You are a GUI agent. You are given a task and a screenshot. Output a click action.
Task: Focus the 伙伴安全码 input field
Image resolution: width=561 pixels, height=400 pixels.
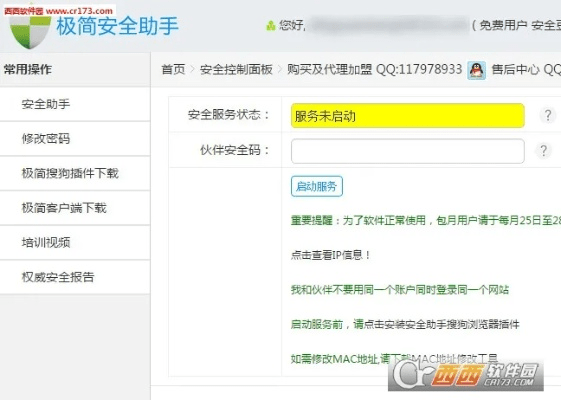coord(408,151)
